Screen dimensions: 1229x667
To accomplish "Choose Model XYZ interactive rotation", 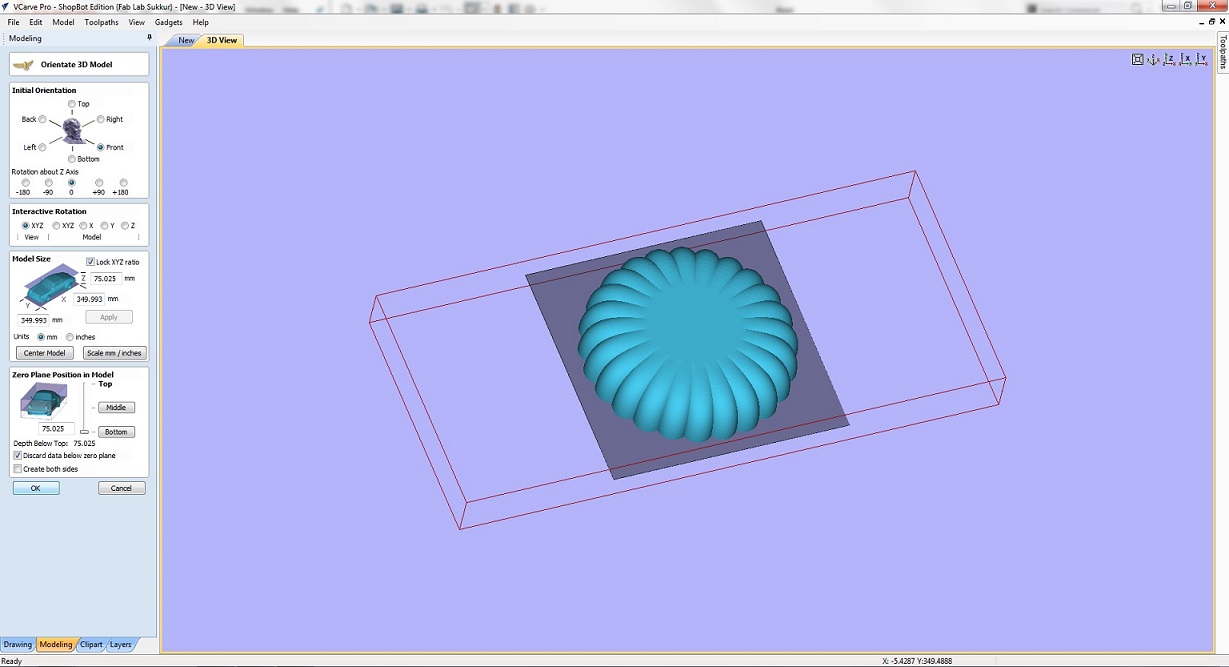I will [x=56, y=226].
